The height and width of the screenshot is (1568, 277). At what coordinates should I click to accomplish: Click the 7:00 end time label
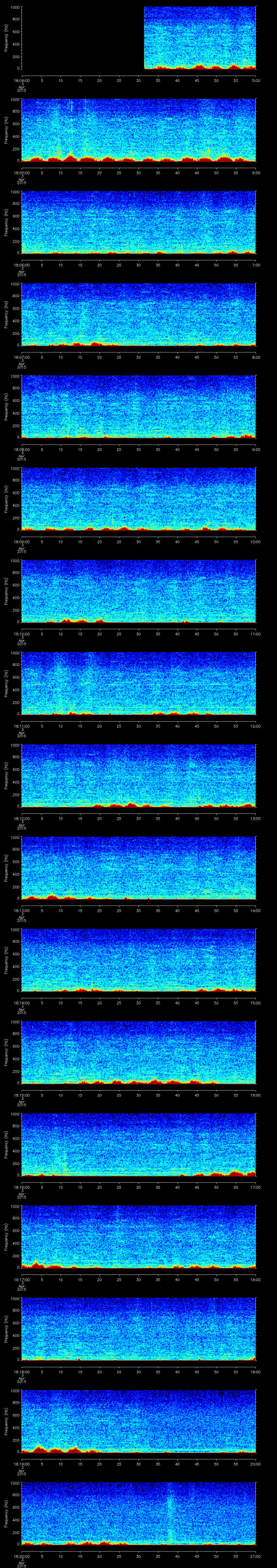(x=256, y=265)
